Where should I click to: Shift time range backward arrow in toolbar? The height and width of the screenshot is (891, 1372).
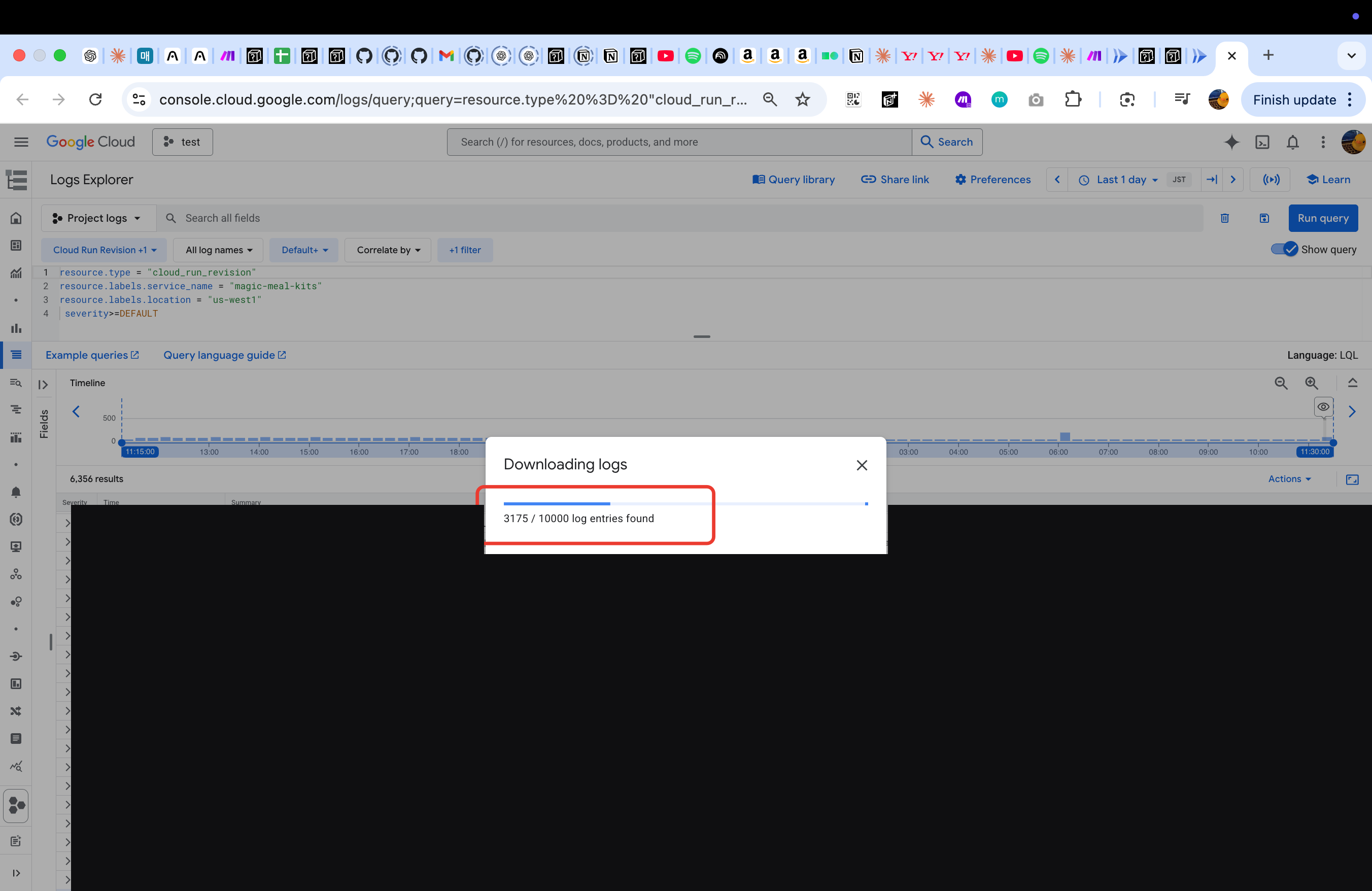pos(1057,179)
